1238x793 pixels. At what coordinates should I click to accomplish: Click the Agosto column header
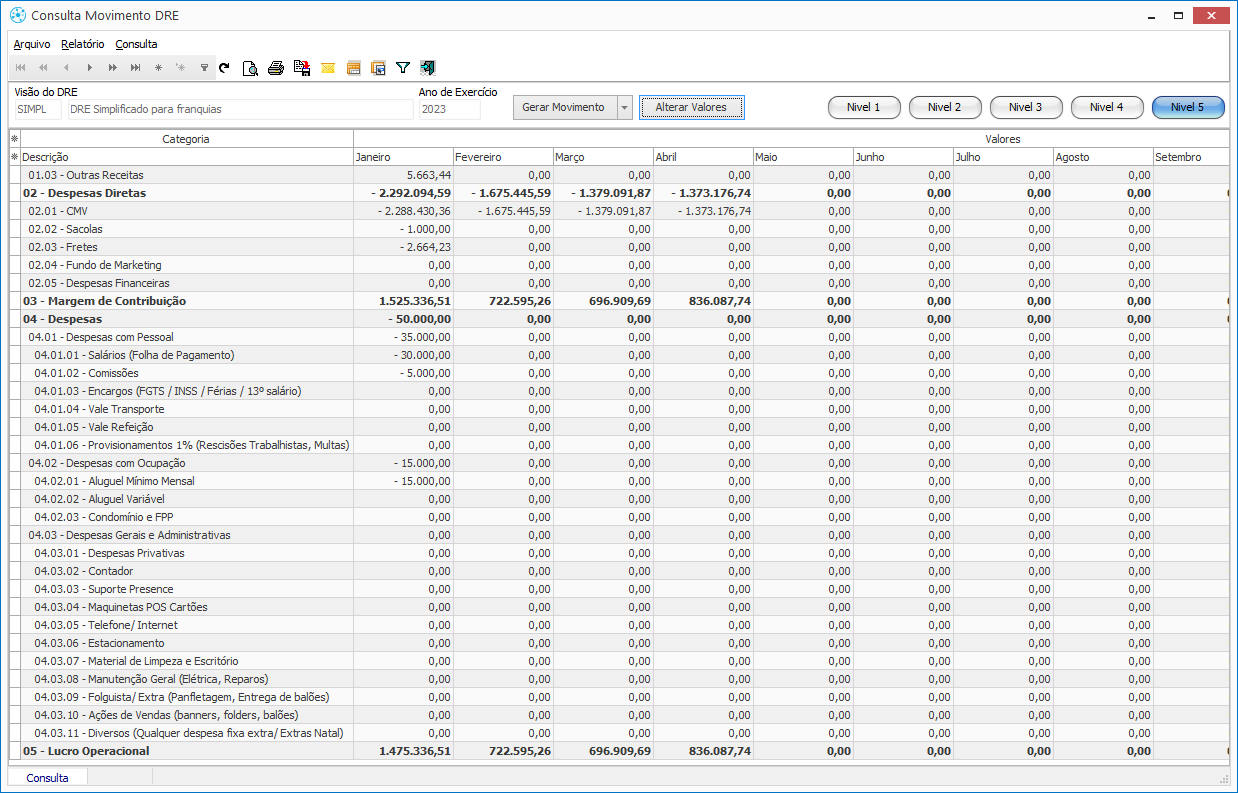pyautogui.click(x=1103, y=157)
